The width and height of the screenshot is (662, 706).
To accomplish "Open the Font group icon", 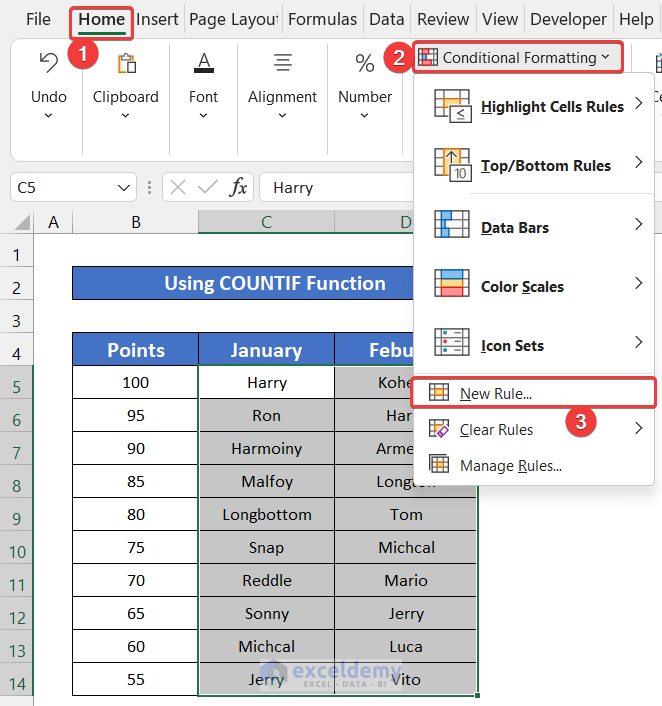I will click(204, 63).
